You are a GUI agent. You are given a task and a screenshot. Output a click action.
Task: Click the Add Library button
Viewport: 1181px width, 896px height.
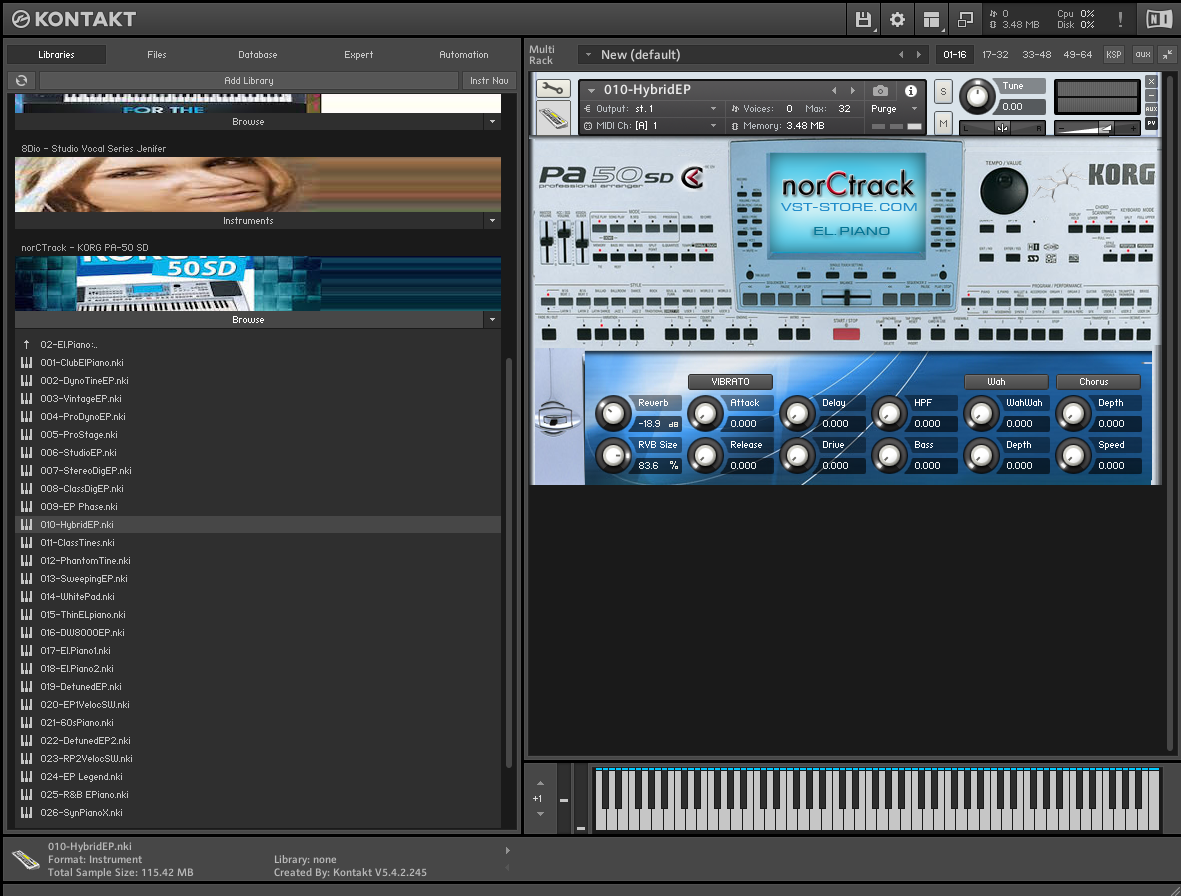pos(249,81)
